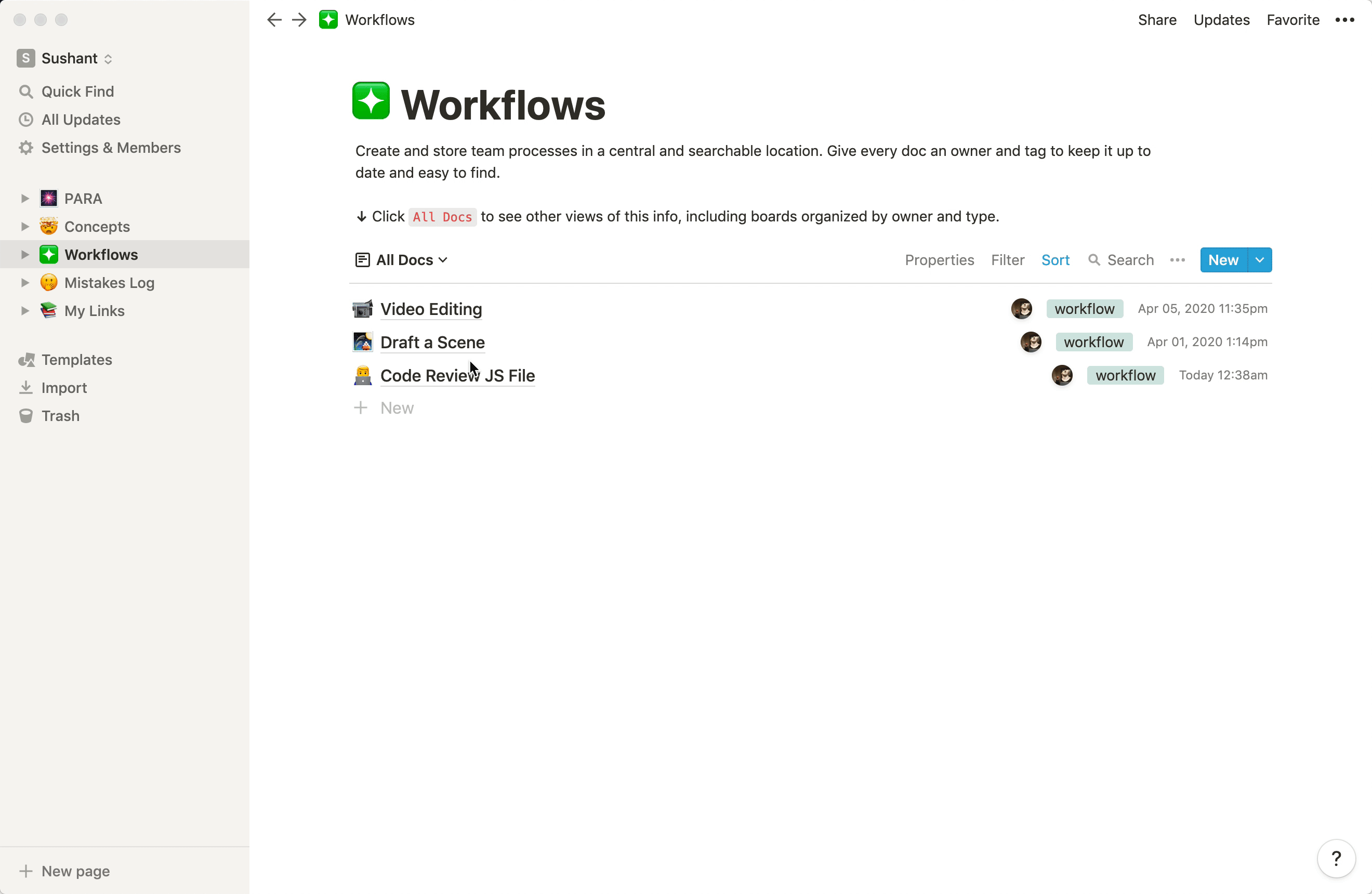Open the Share menu
The width and height of the screenshot is (1372, 894).
coord(1156,20)
